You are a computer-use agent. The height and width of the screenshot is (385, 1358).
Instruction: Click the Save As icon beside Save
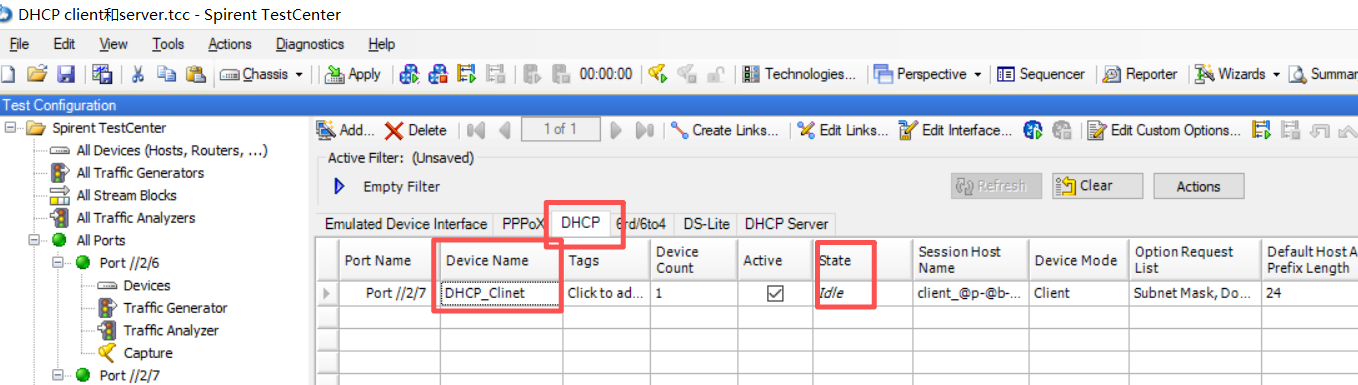pos(102,74)
